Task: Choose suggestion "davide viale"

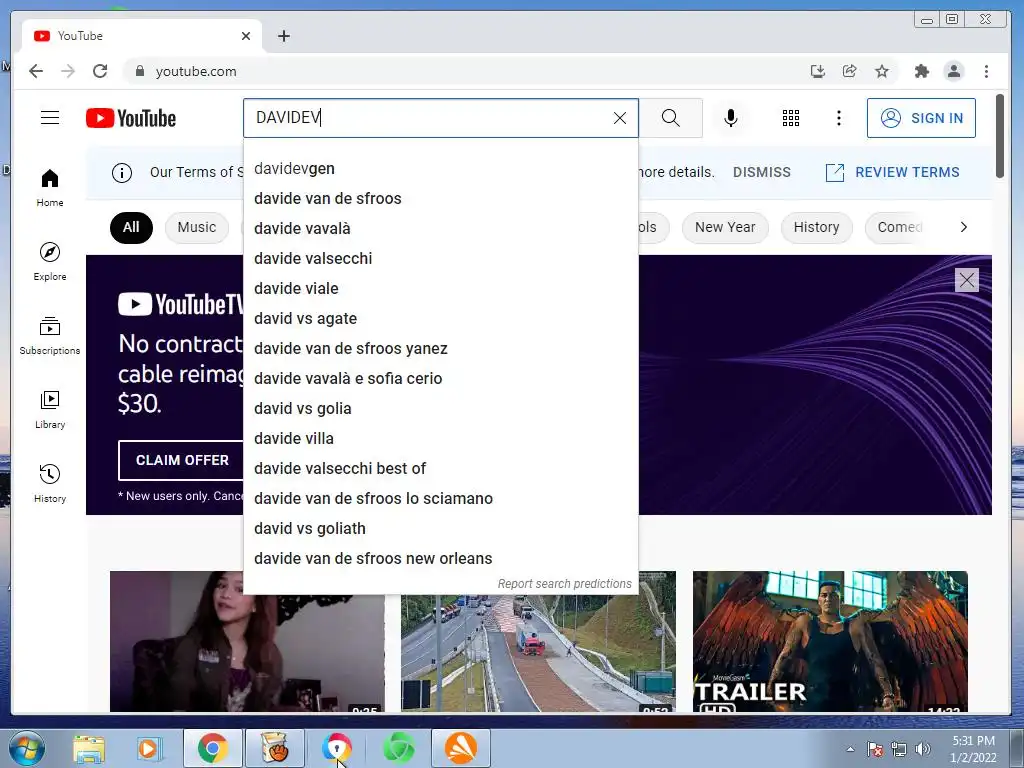Action: (x=441, y=289)
